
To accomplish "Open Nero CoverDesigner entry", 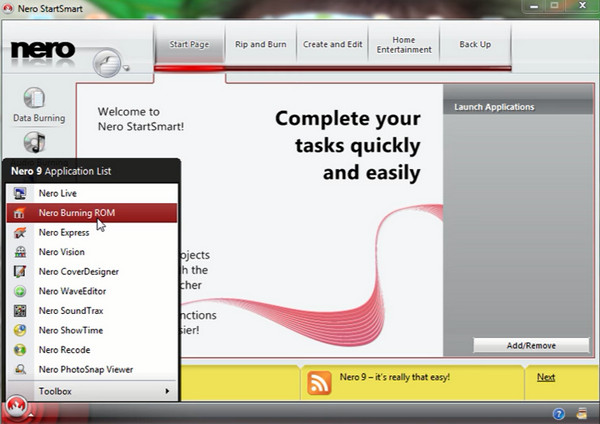I will click(x=92, y=271).
